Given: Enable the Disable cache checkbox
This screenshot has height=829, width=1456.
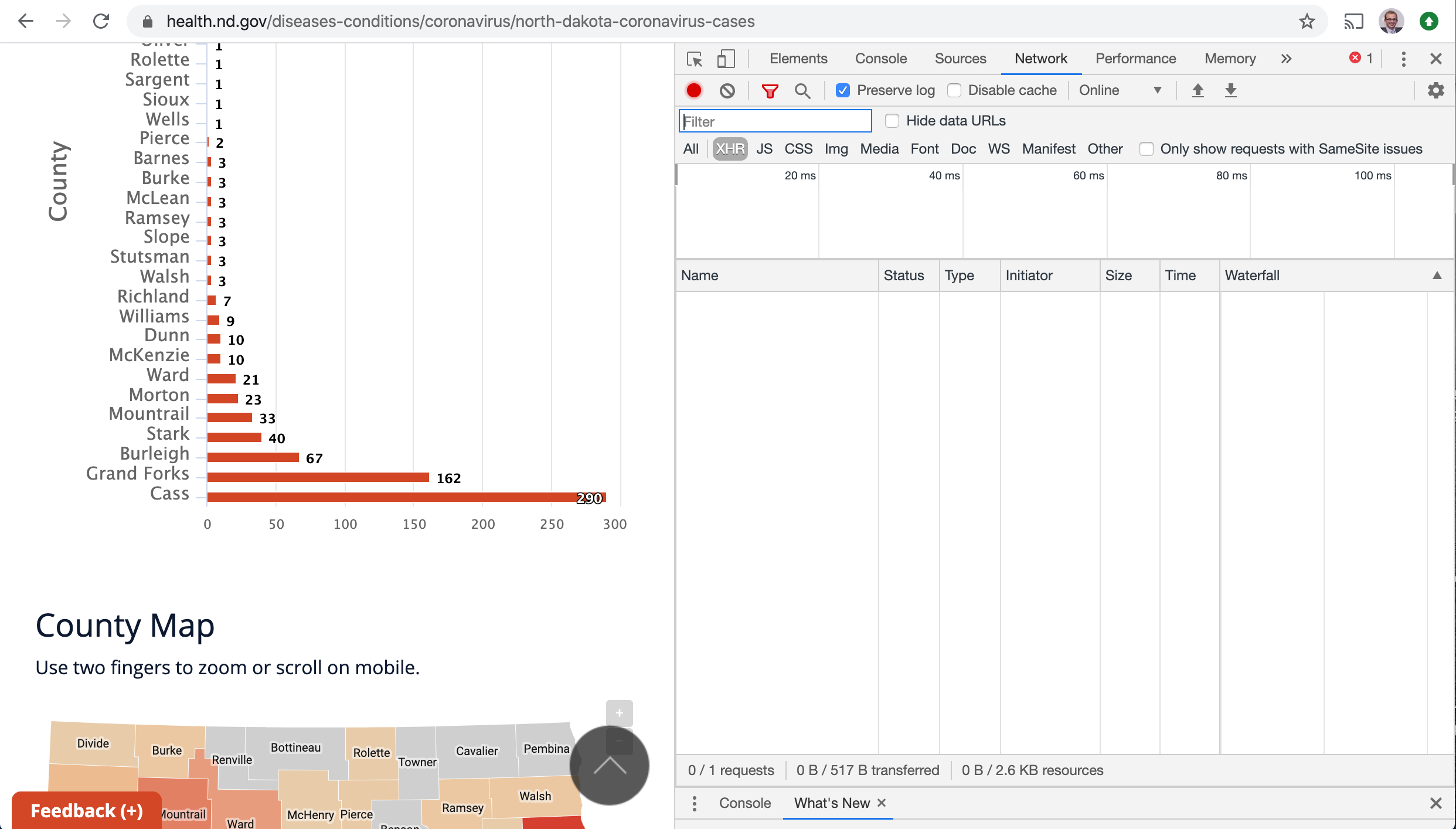Looking at the screenshot, I should pyautogui.click(x=954, y=90).
